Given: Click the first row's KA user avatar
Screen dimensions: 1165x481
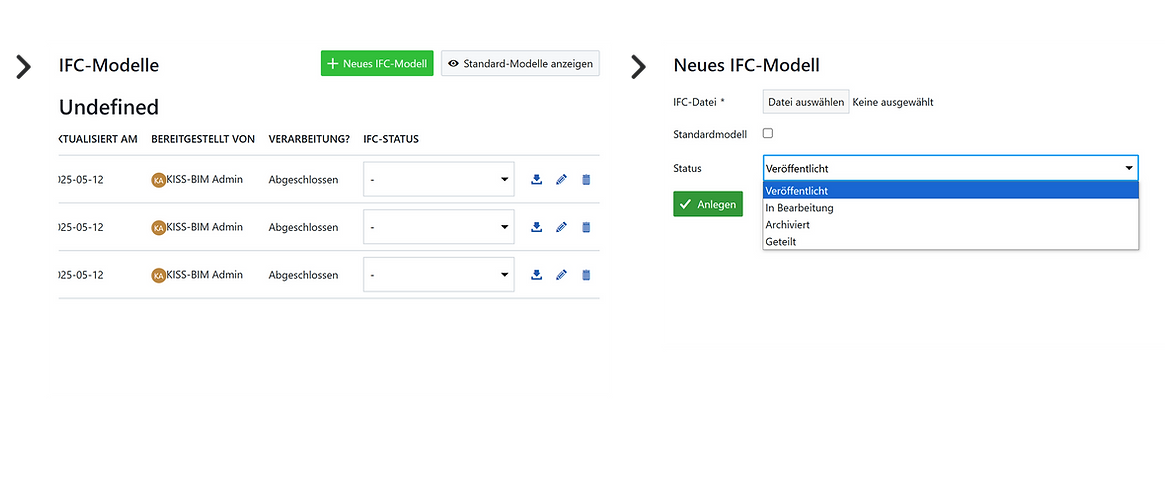Looking at the screenshot, I should click(158, 180).
